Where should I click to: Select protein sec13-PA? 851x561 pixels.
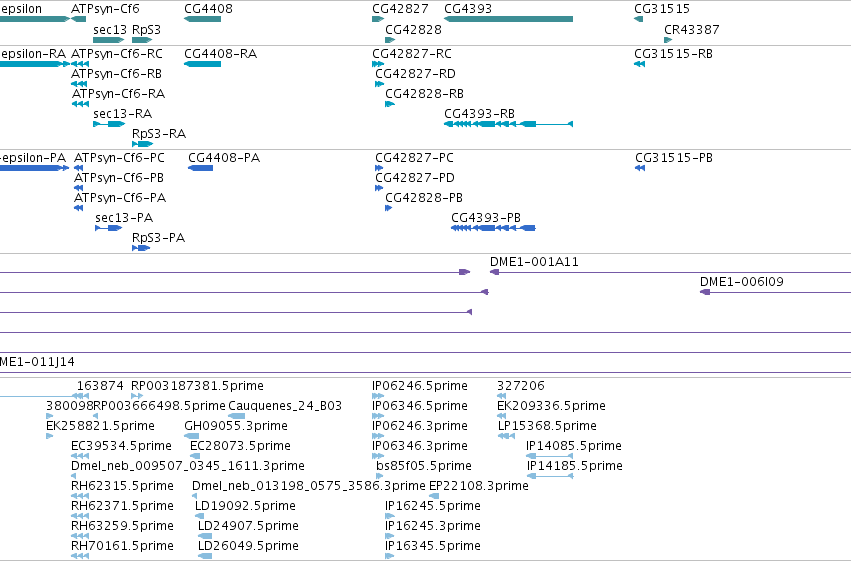124,218
